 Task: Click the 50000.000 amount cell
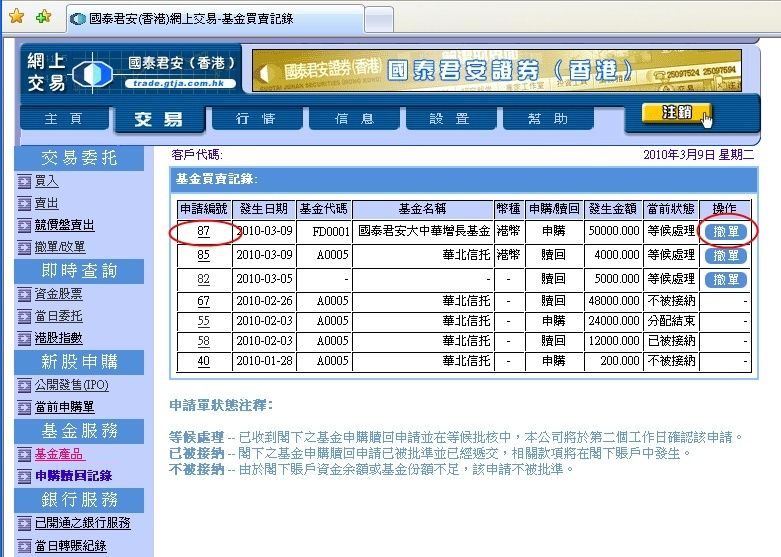point(613,231)
